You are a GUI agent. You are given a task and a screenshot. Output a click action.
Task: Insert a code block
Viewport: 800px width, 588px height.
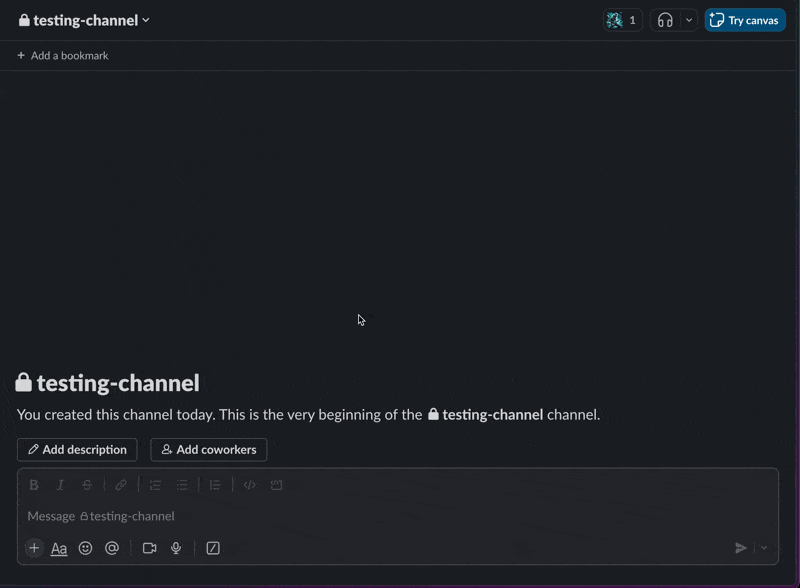pos(277,485)
